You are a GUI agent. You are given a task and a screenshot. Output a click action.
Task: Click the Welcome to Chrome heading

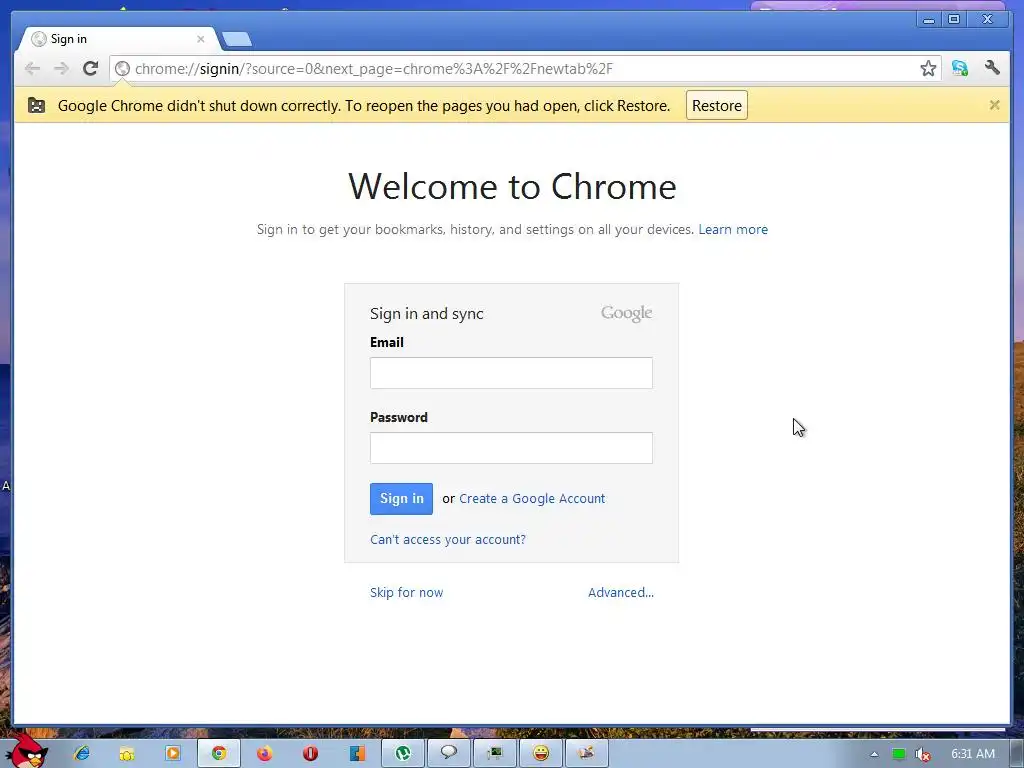click(x=512, y=187)
